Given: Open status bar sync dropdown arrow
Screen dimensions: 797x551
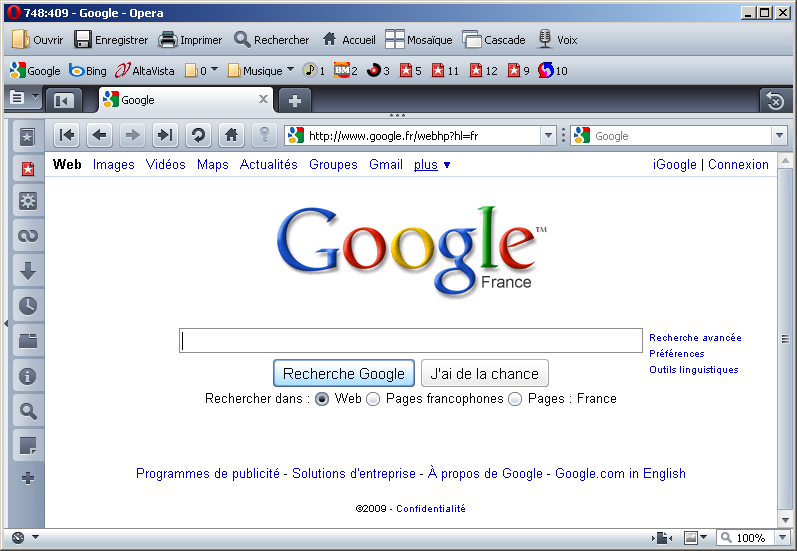Looking at the screenshot, I should pos(35,537).
